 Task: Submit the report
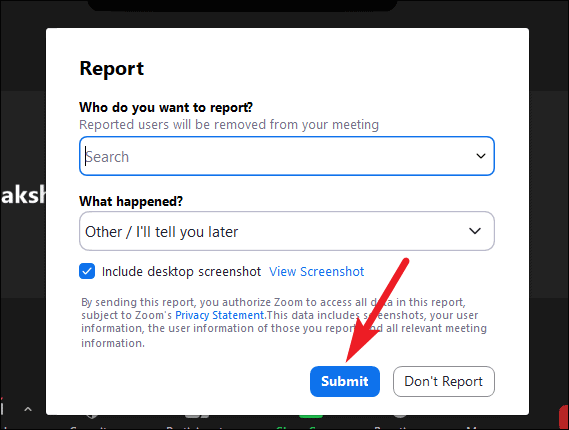point(345,381)
